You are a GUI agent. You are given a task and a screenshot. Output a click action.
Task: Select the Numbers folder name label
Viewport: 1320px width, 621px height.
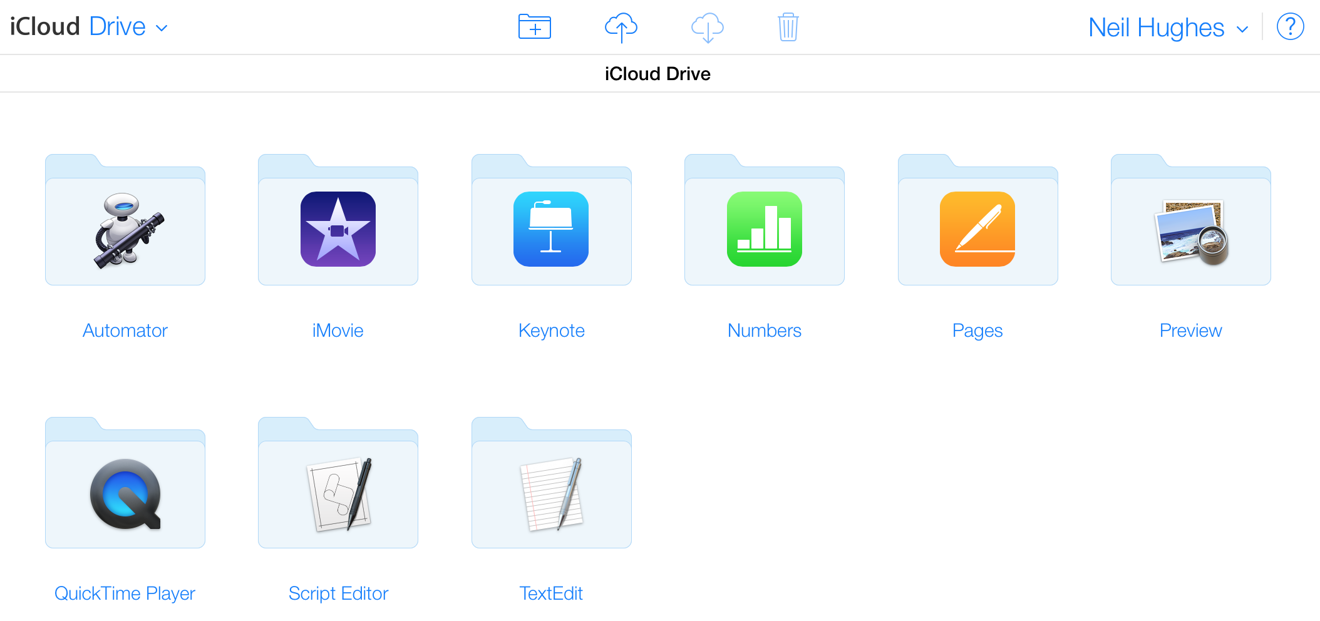click(x=764, y=330)
